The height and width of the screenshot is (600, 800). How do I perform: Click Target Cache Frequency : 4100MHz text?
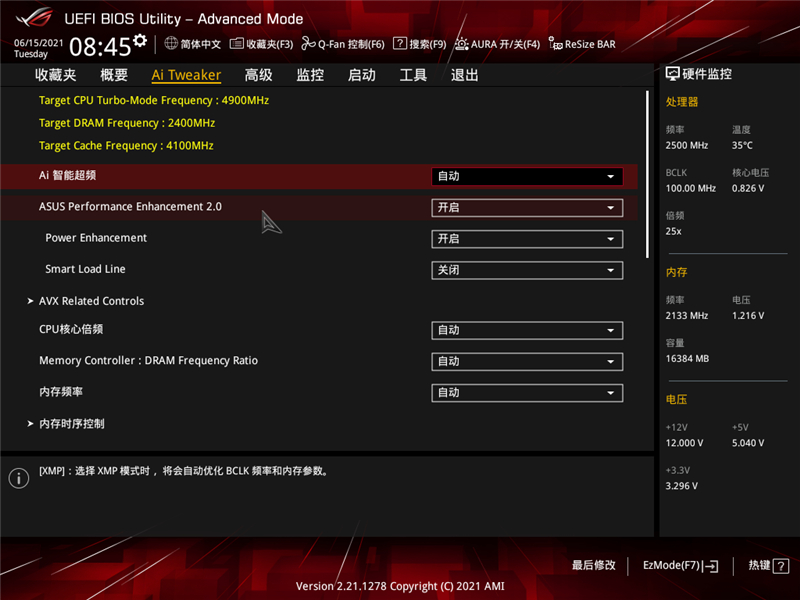(126, 145)
